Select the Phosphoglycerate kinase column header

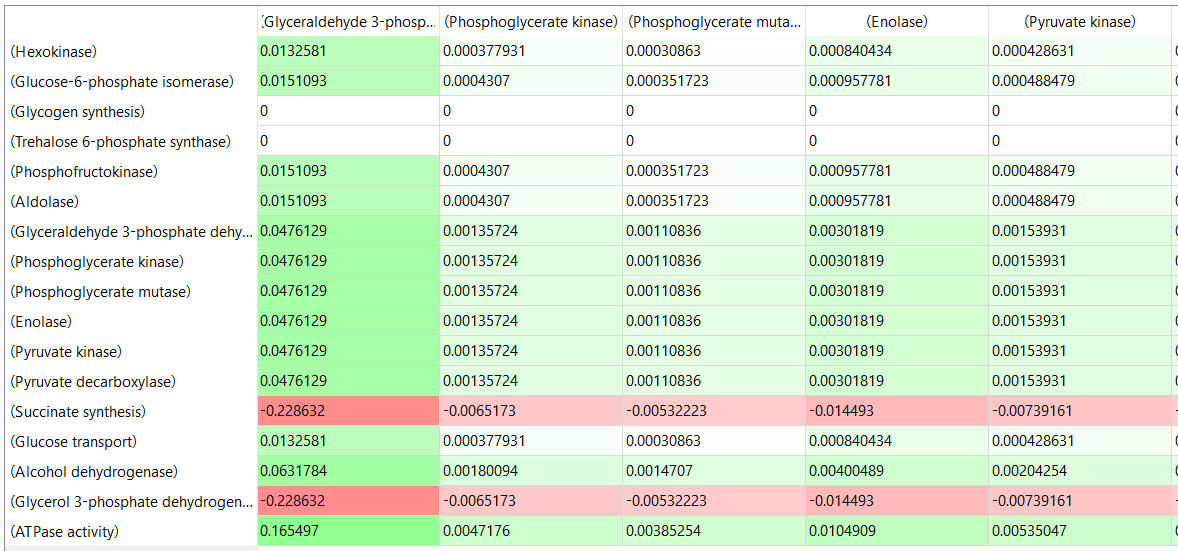click(x=530, y=21)
